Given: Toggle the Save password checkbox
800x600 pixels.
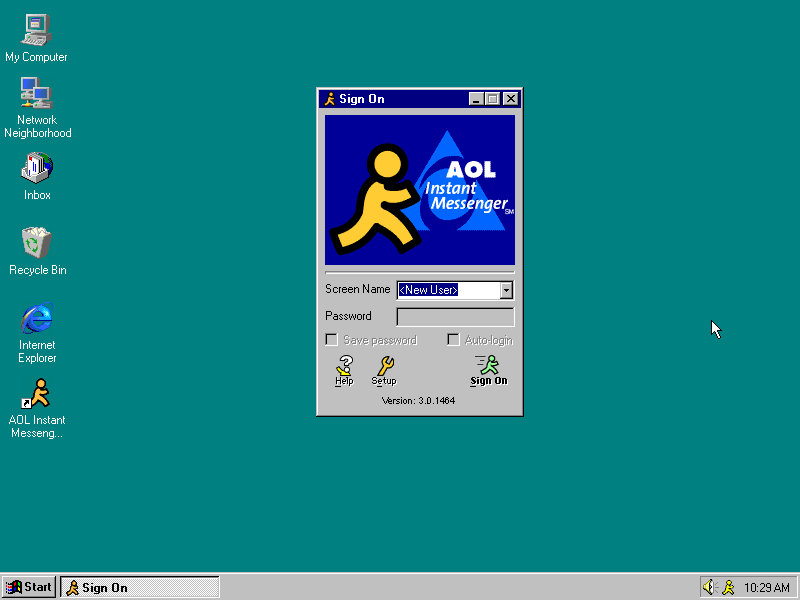Looking at the screenshot, I should (x=332, y=340).
